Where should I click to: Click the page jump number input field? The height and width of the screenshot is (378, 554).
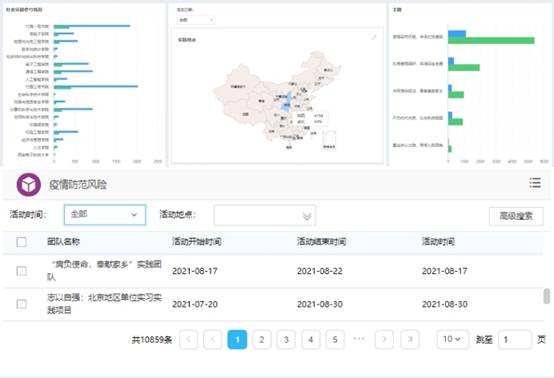click(515, 339)
